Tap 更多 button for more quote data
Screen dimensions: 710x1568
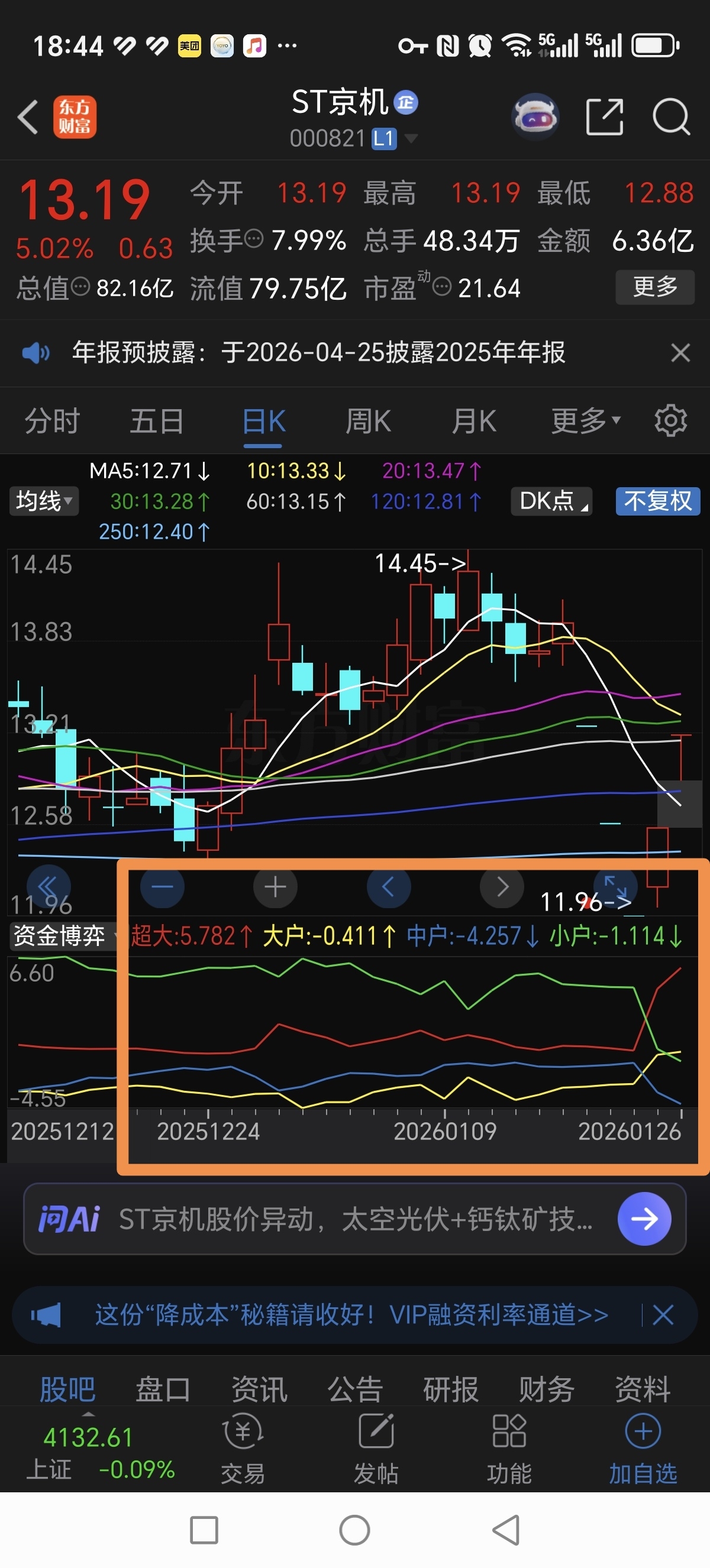pyautogui.click(x=655, y=286)
